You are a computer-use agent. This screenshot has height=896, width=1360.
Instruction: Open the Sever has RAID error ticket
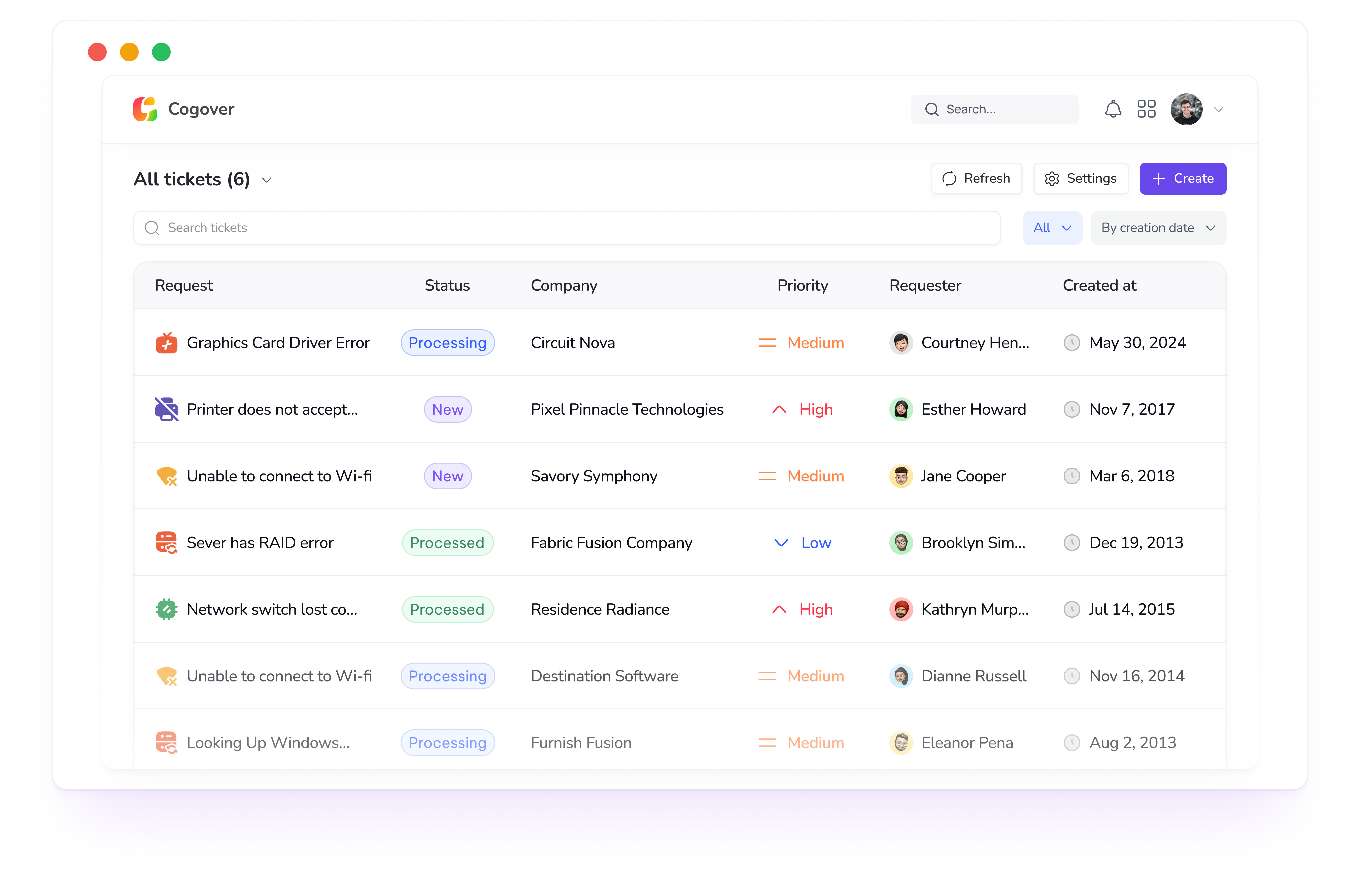tap(260, 543)
